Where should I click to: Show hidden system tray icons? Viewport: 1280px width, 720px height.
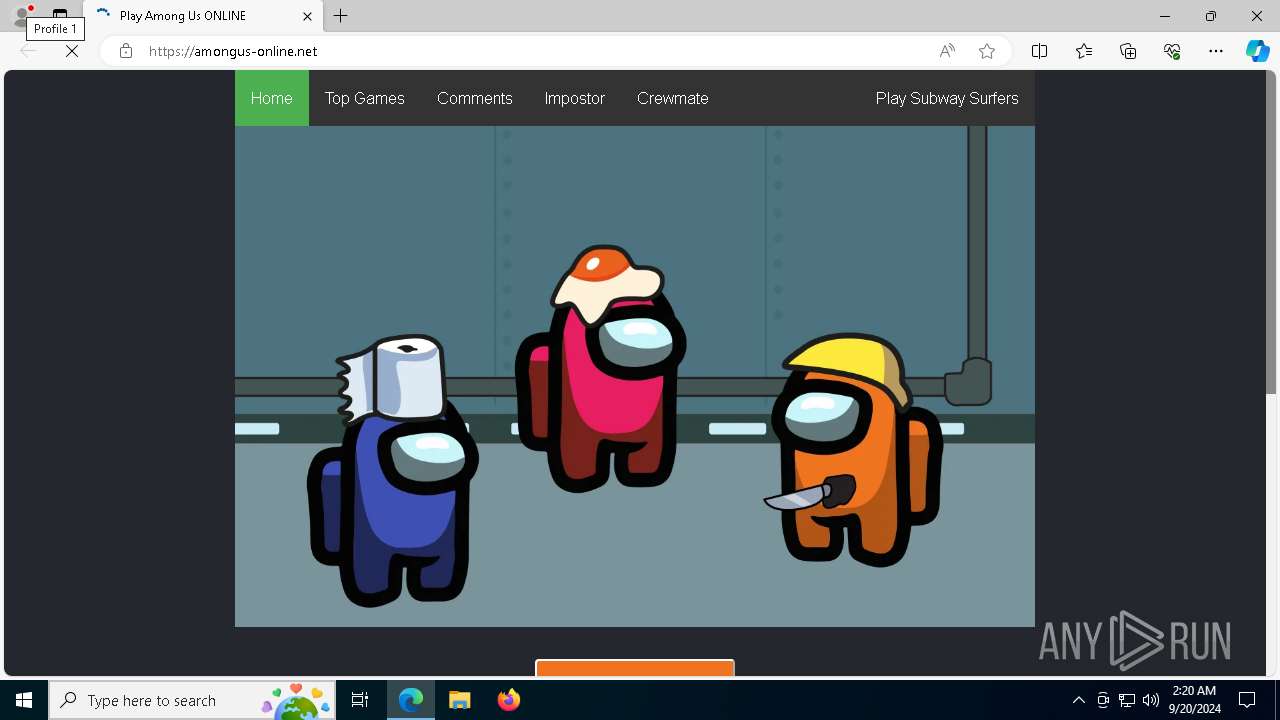pos(1078,700)
